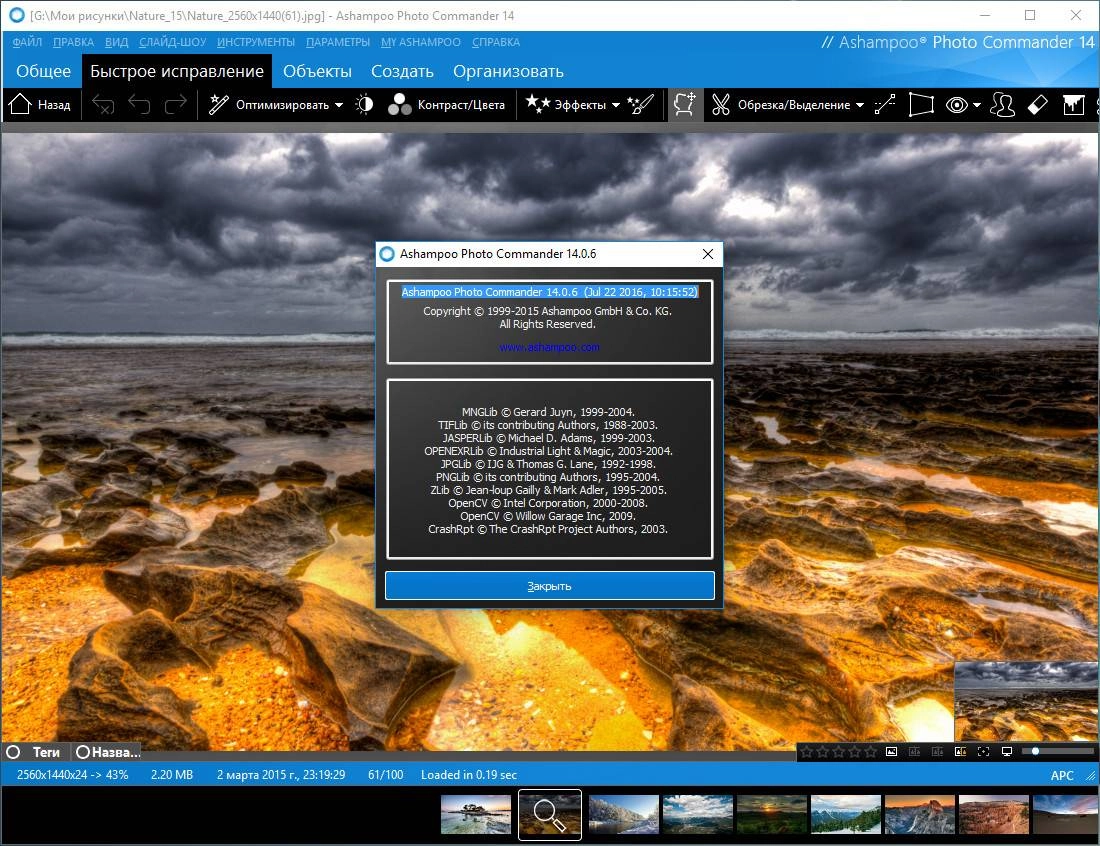Click the selected version text line
1100x846 pixels.
tap(549, 292)
